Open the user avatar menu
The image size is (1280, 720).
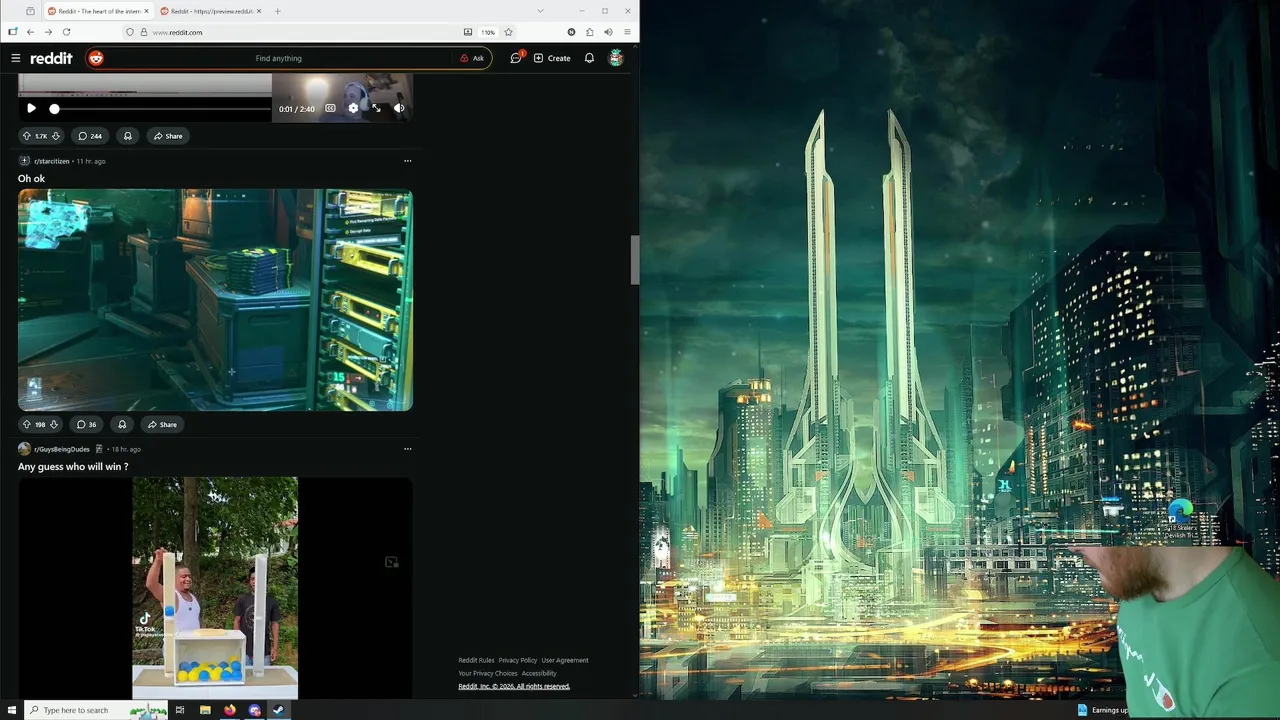click(x=616, y=58)
